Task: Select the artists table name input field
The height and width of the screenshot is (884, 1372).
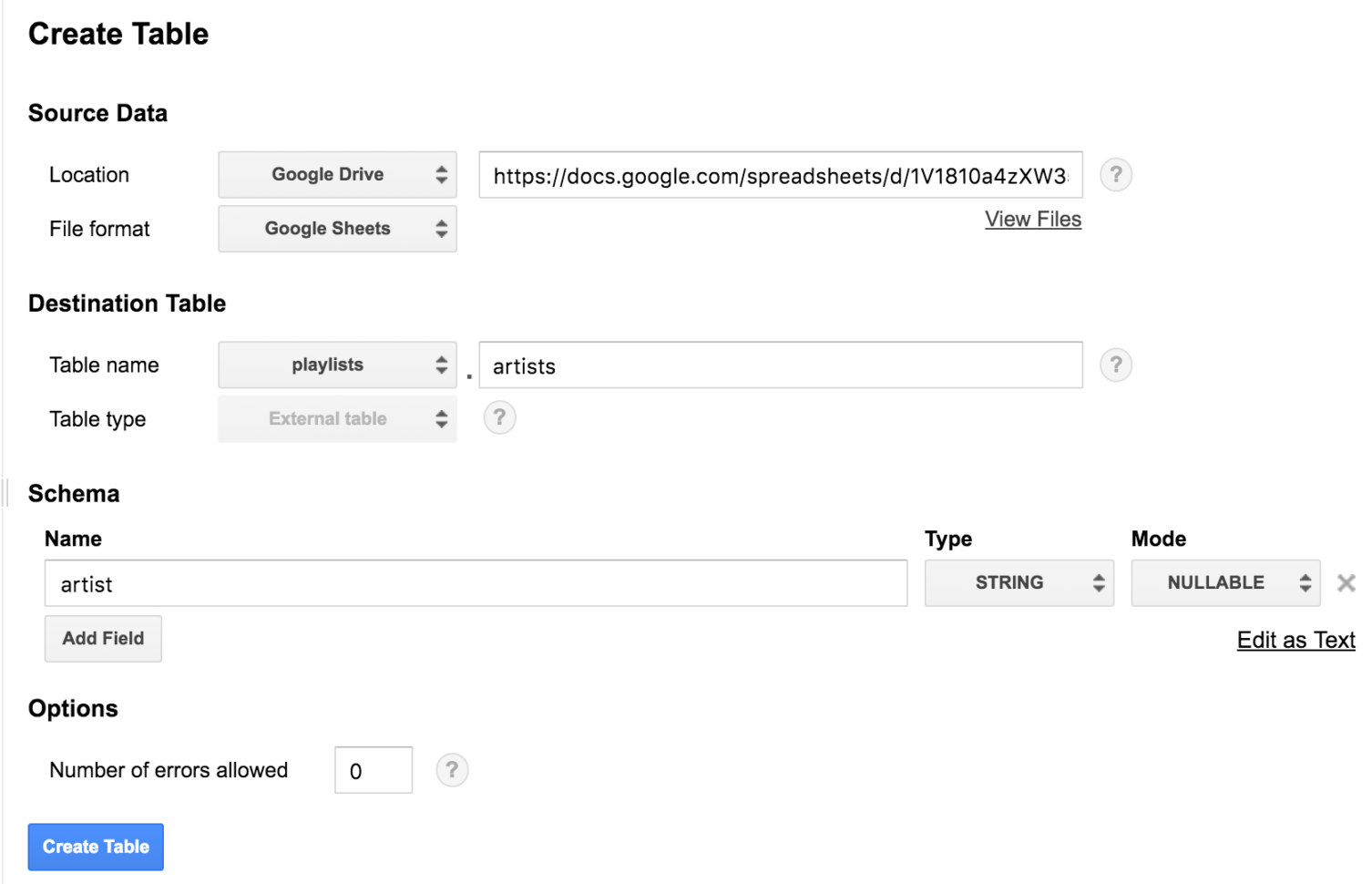Action: click(779, 365)
